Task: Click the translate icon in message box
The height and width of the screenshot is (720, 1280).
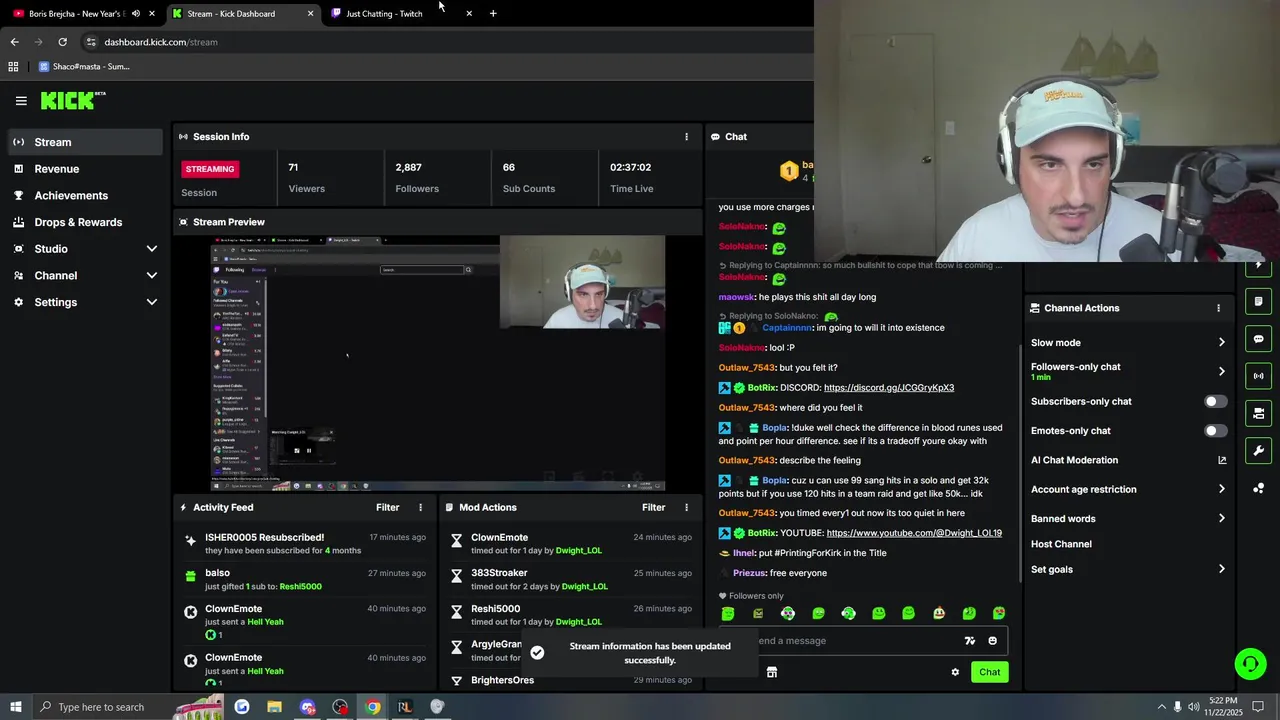Action: coord(969,641)
